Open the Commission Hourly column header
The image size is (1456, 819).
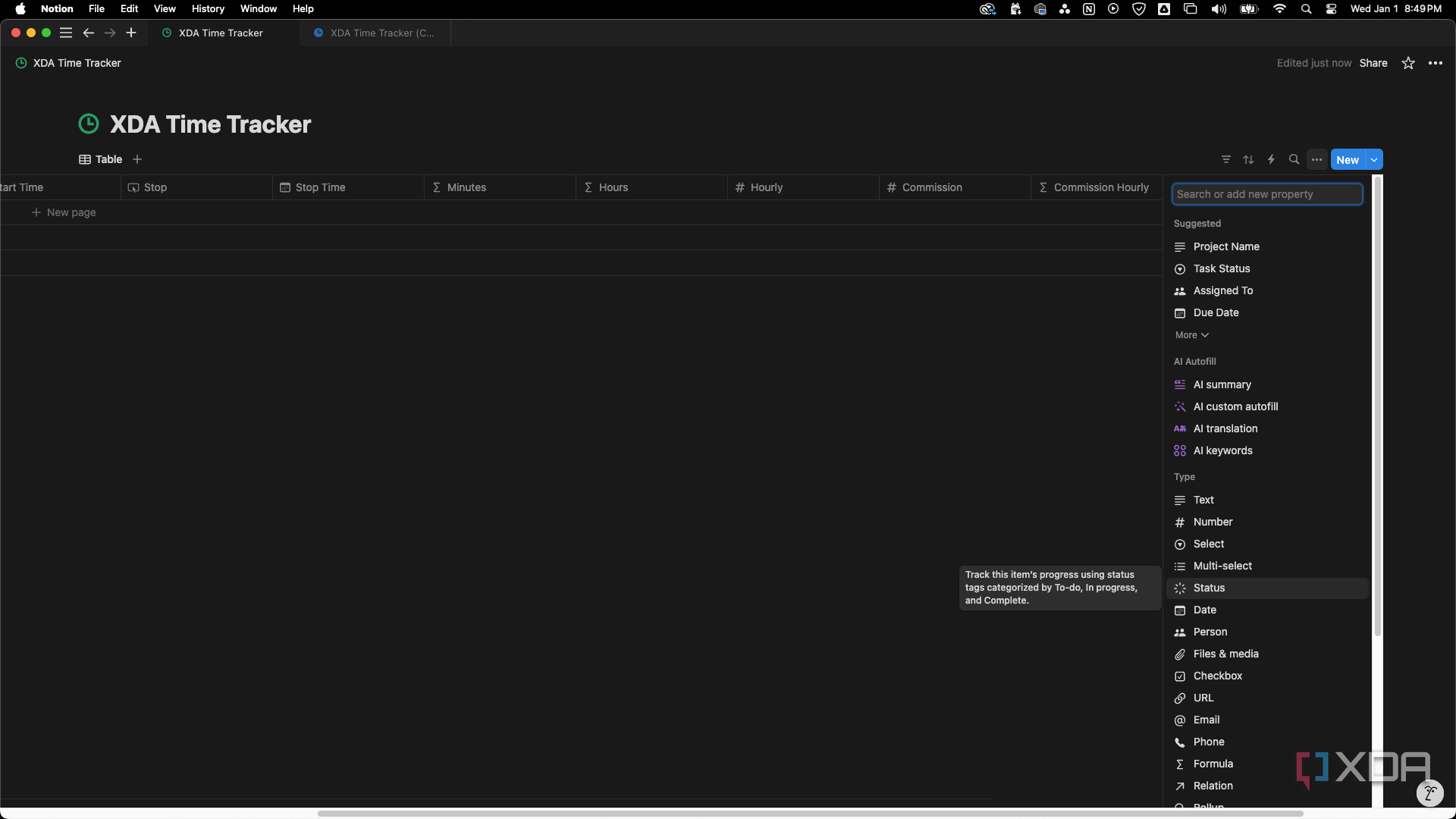(x=1097, y=187)
